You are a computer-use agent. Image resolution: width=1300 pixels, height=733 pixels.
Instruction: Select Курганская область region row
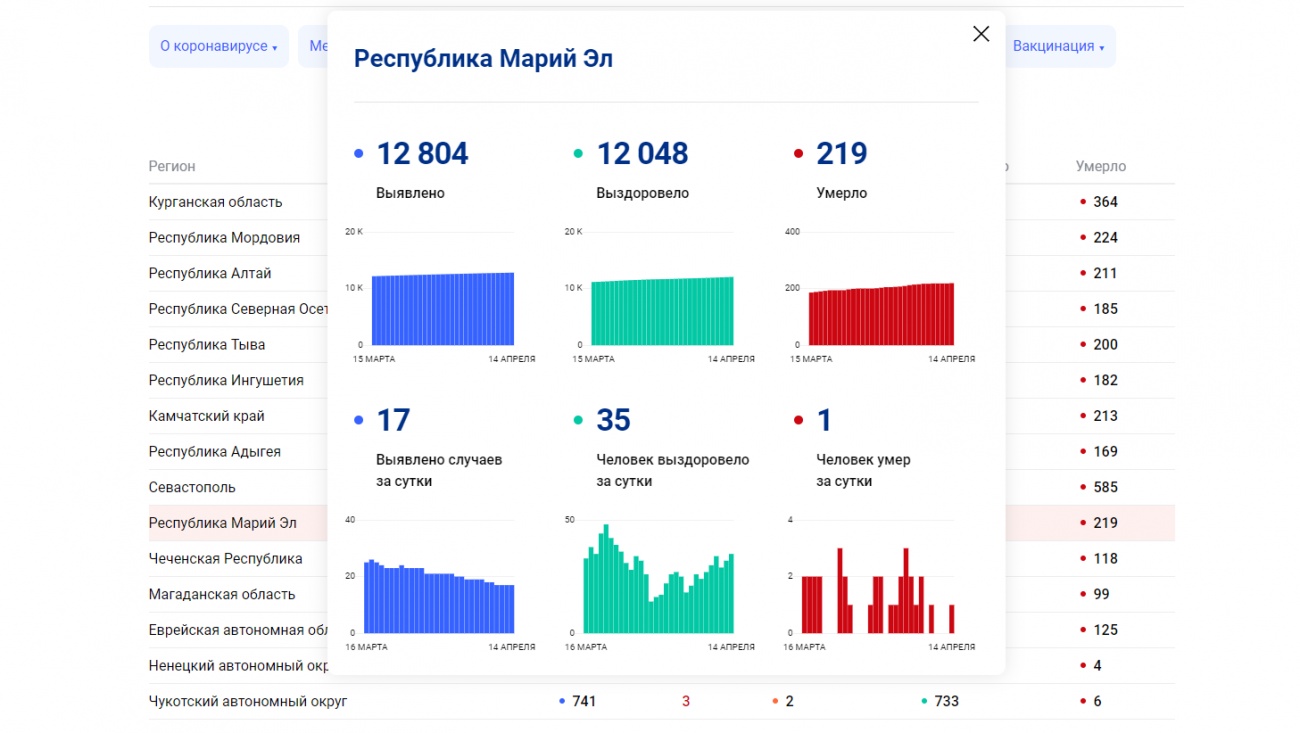pos(216,202)
